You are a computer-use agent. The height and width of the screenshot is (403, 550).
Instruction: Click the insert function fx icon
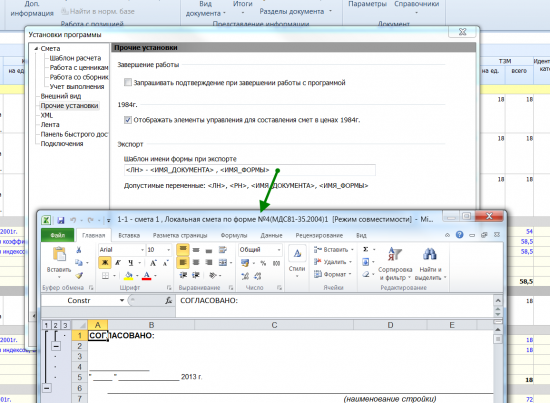169,301
